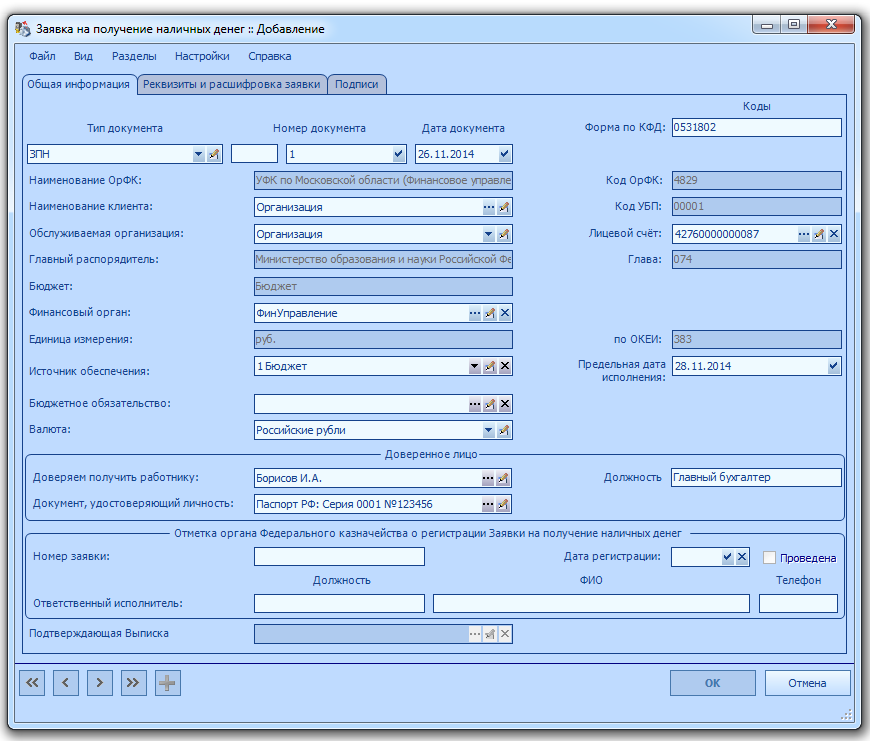870x741 pixels.
Task: Expand the Обслуживаемая организация dropdown
Action: click(x=488, y=234)
